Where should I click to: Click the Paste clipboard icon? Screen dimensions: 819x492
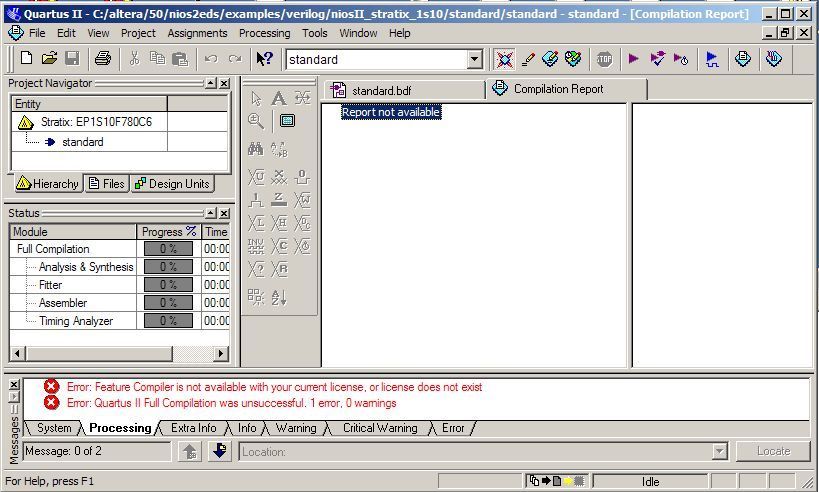(x=180, y=58)
